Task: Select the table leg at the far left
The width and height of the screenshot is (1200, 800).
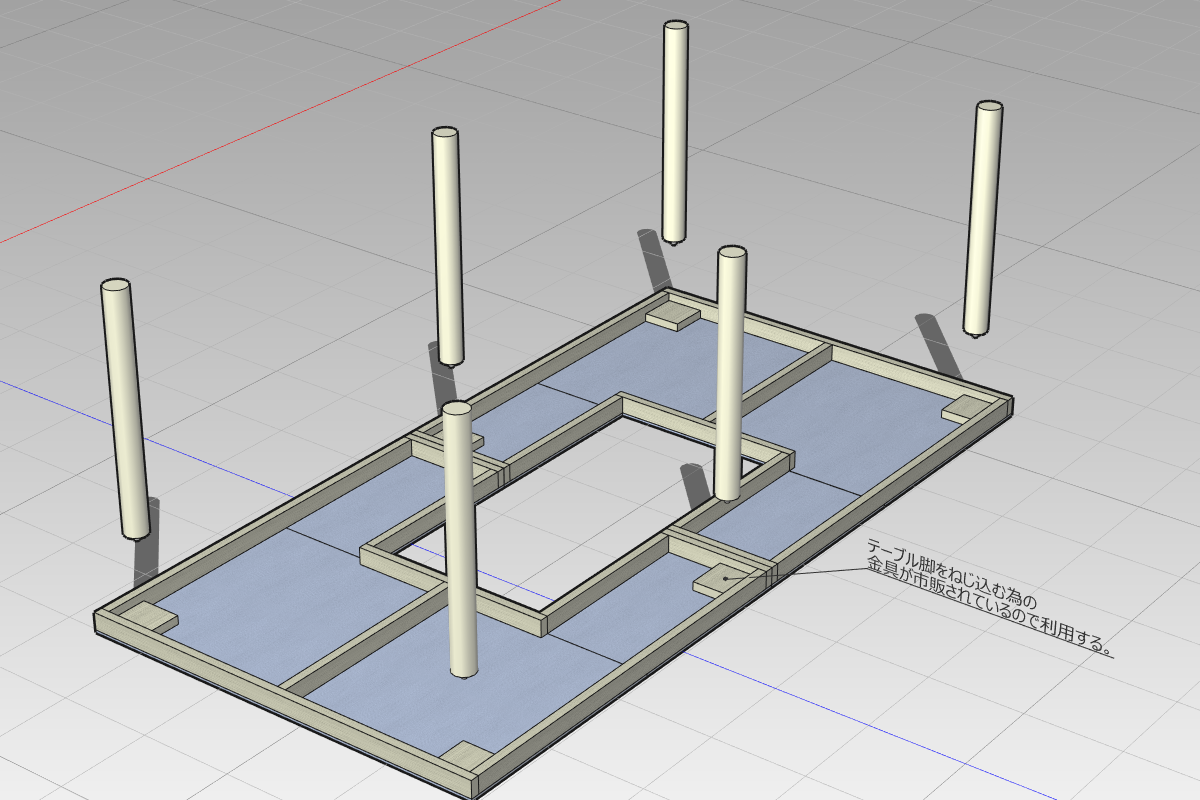Action: (125, 408)
